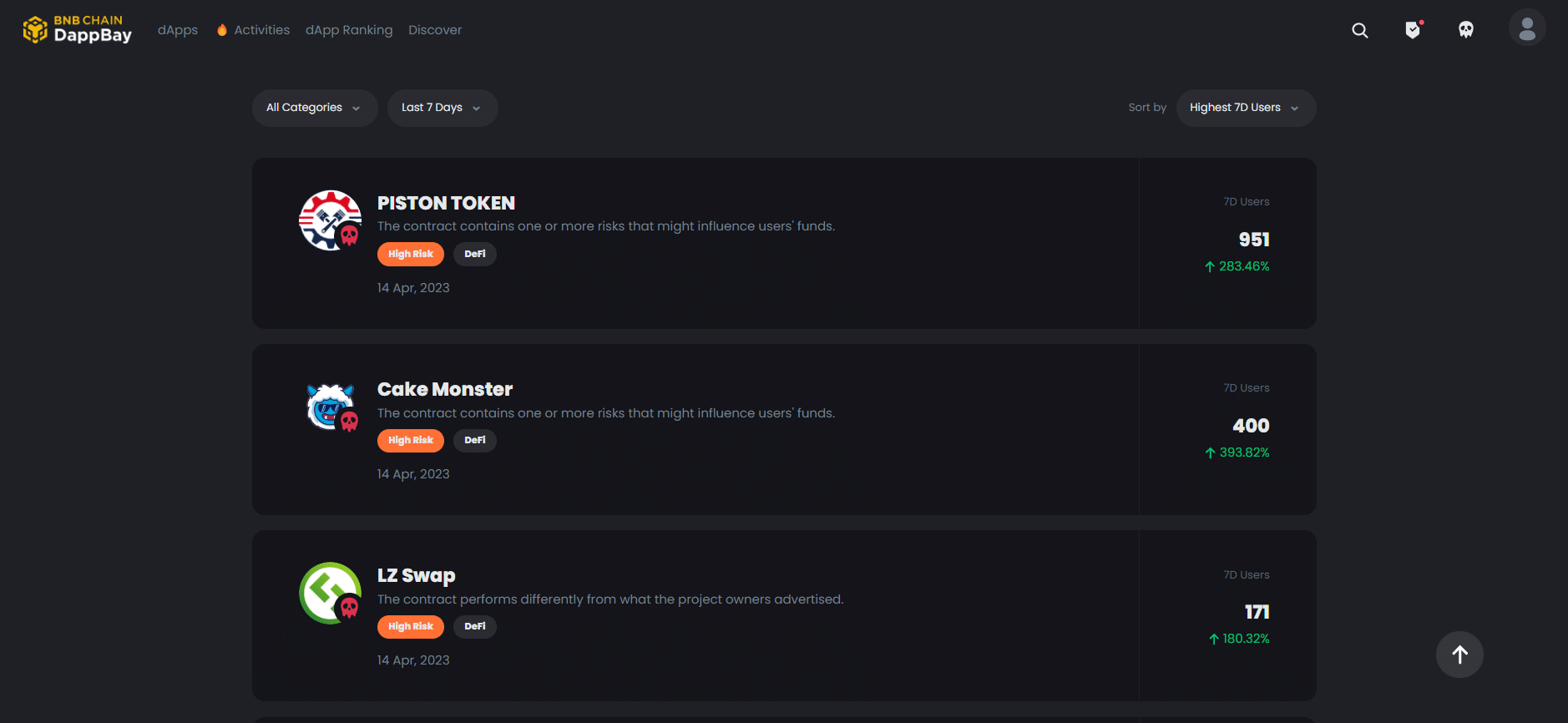Open the shield notification icon
The image size is (1568, 723).
[1414, 29]
